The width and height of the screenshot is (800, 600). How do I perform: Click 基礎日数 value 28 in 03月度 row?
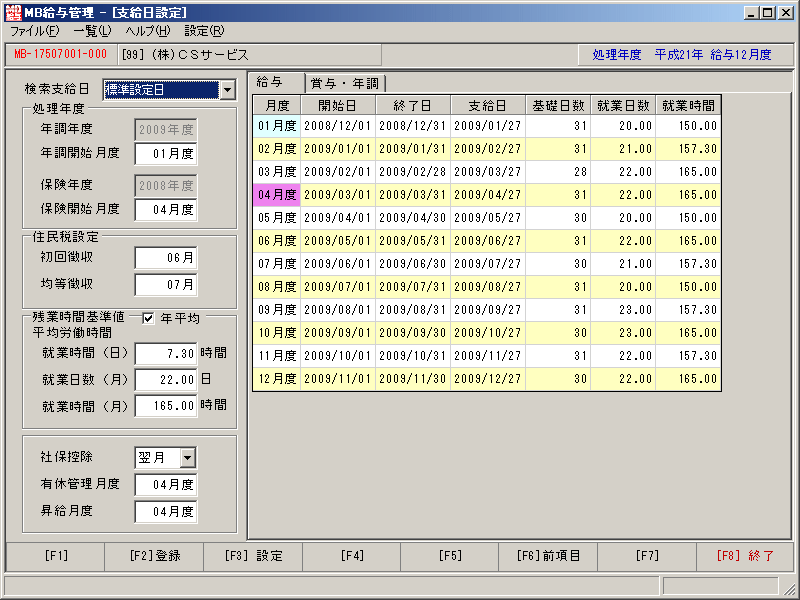[558, 172]
